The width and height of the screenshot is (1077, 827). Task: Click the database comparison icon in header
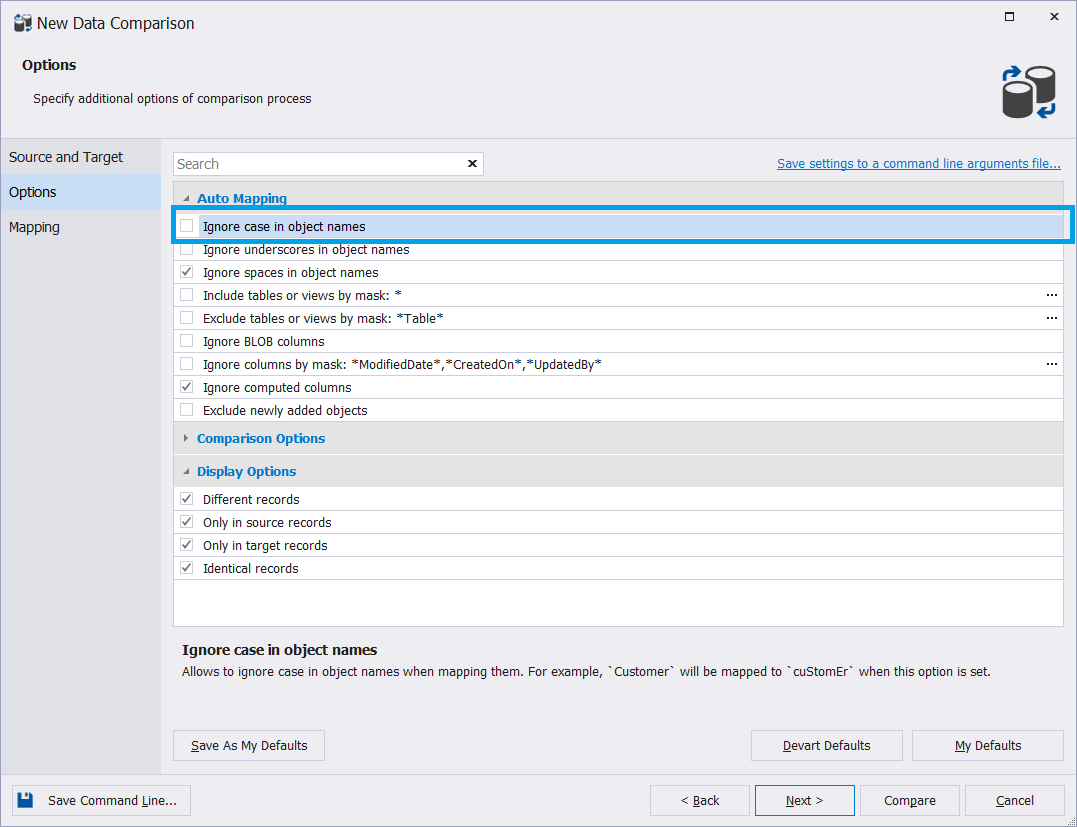pyautogui.click(x=1028, y=92)
